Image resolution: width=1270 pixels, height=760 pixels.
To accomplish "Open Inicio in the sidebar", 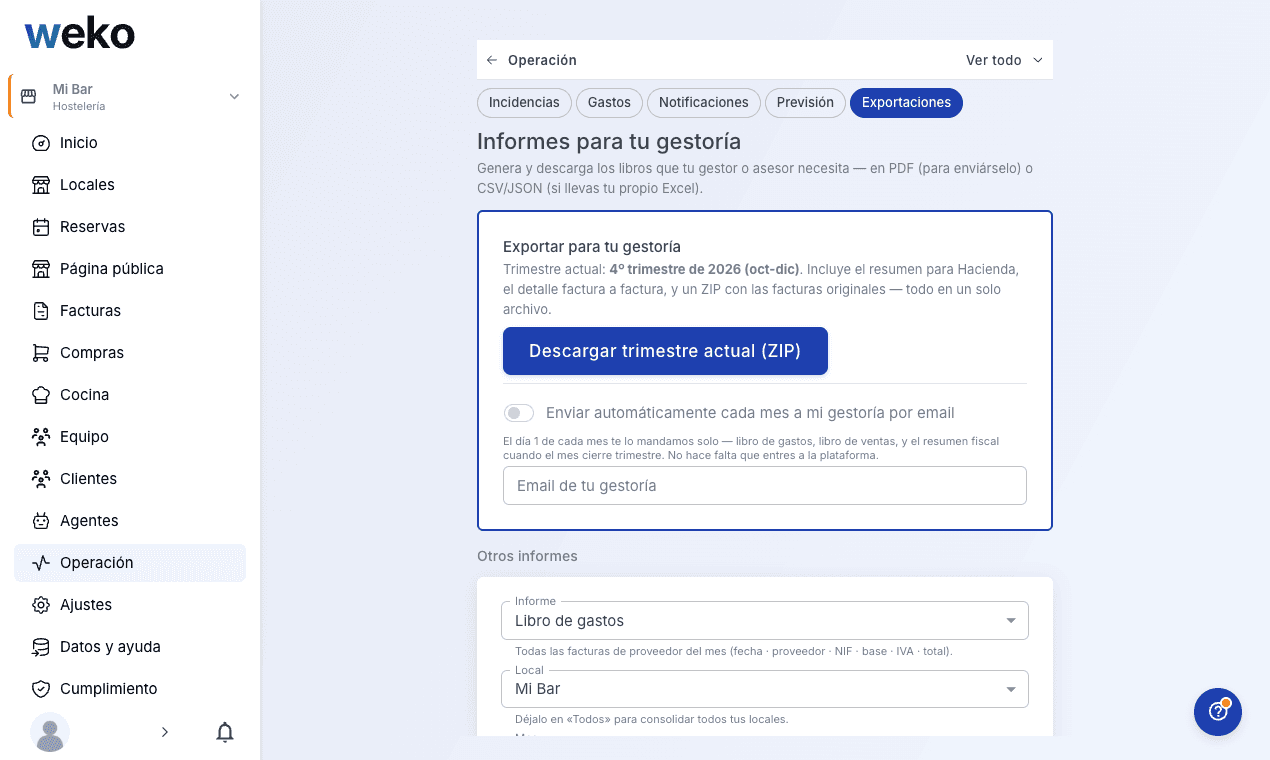I will [130, 143].
